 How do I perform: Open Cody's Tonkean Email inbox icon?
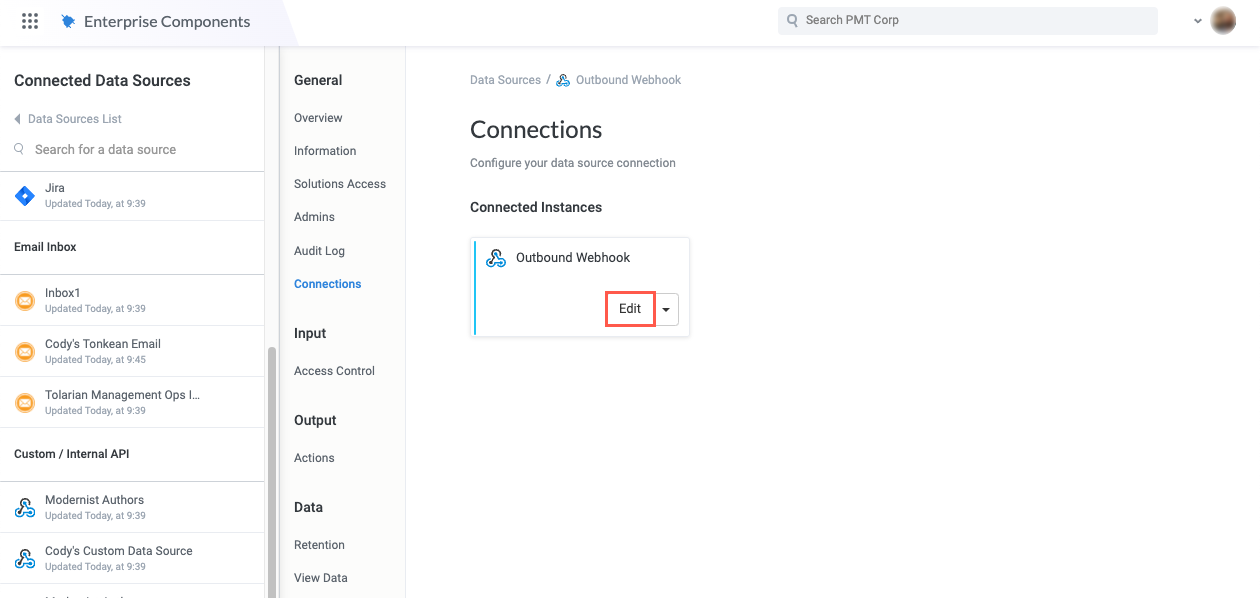coord(25,351)
